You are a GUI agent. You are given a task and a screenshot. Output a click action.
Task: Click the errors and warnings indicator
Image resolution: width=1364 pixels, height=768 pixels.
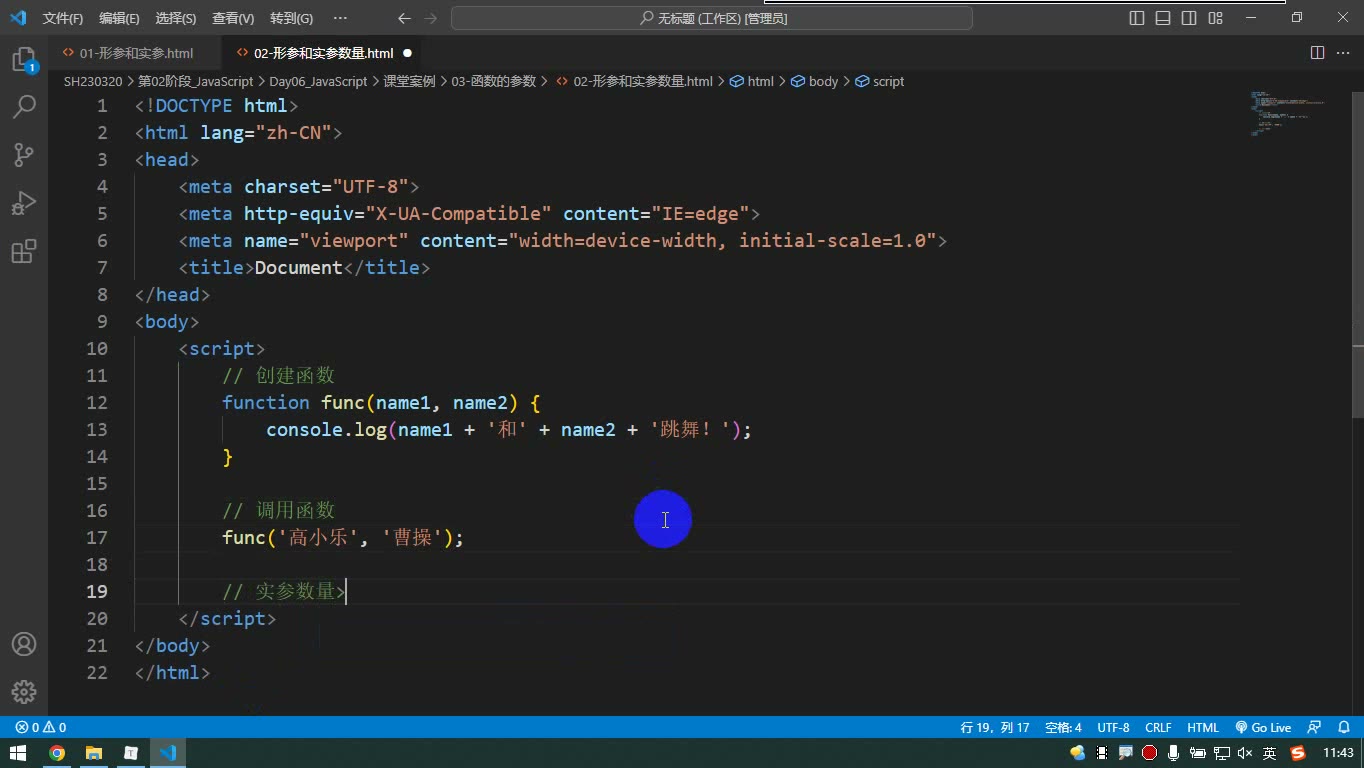click(41, 728)
